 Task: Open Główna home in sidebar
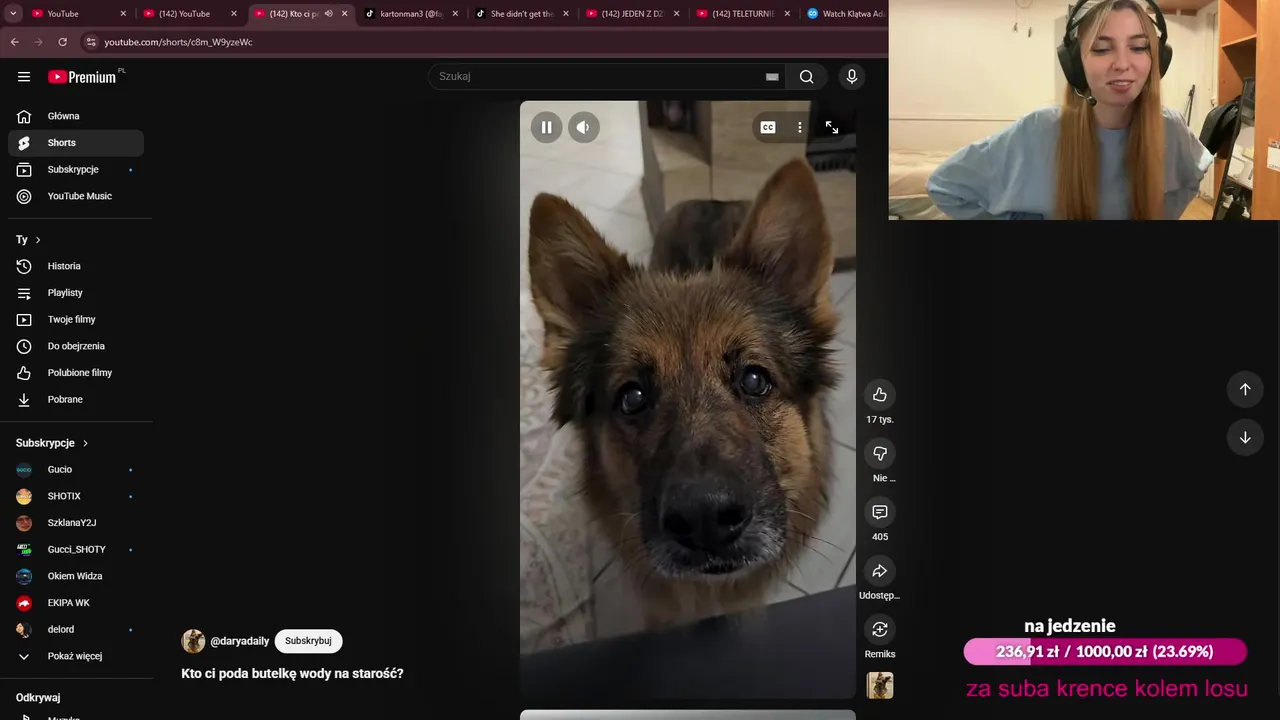(x=76, y=116)
